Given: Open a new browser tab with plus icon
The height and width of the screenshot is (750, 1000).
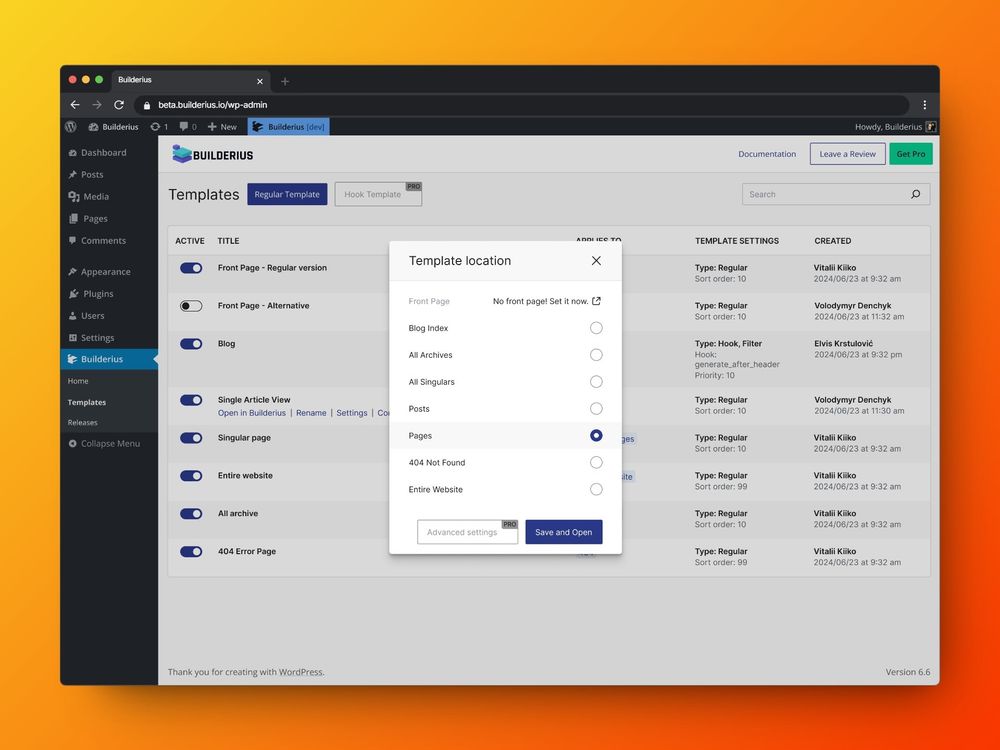Looking at the screenshot, I should click(285, 81).
